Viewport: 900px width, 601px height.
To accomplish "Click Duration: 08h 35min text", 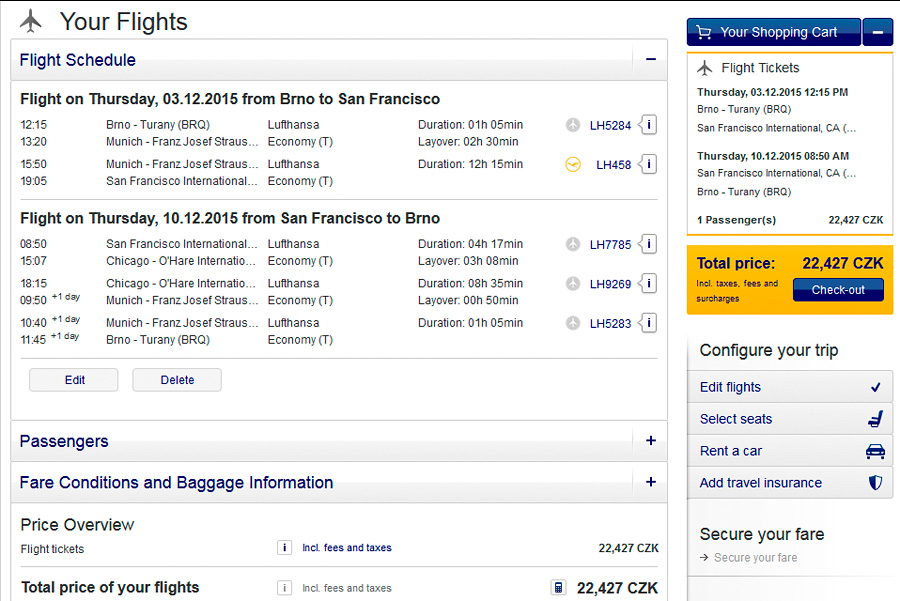I will pos(470,284).
